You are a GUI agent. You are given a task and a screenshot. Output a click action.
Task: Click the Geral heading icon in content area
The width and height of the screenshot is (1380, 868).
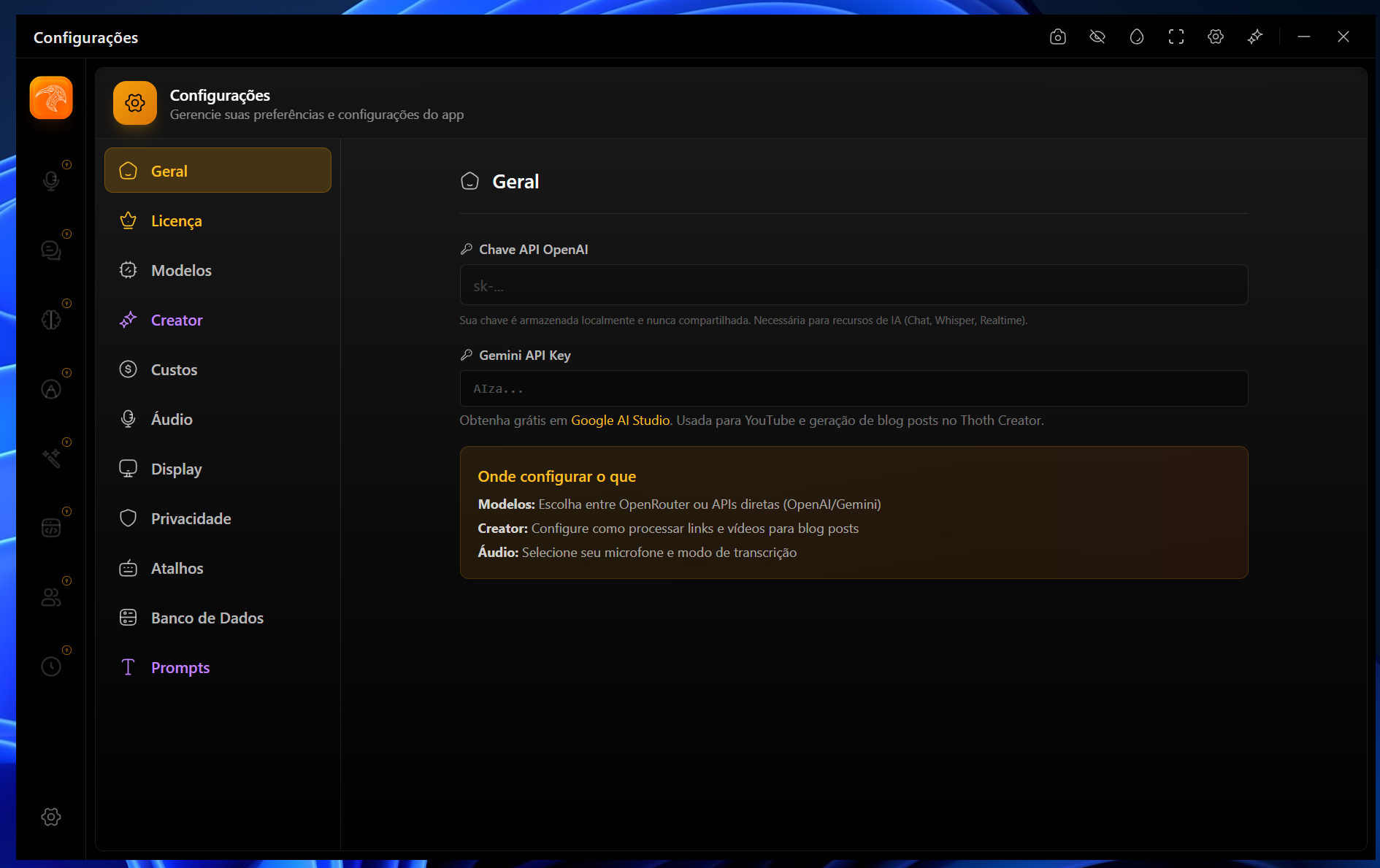tap(470, 181)
